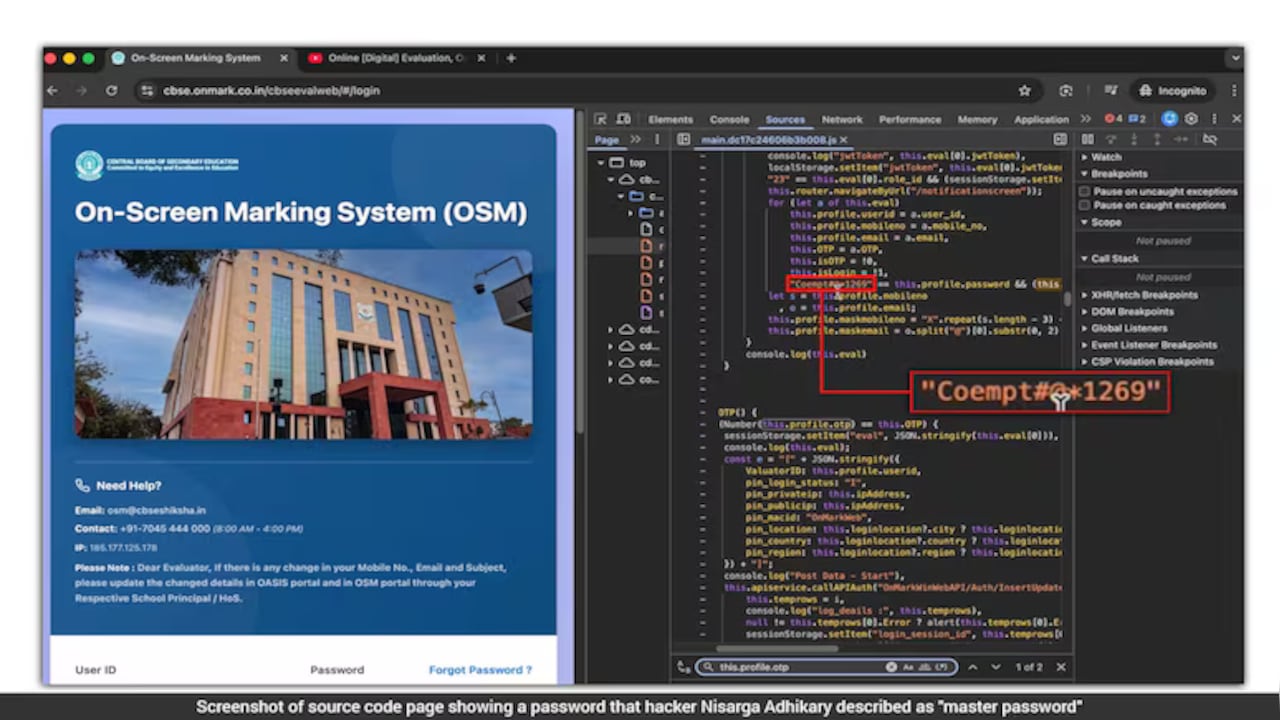The image size is (1280, 720).
Task: Click the osm@cbseshiksha.in email address
Action: [x=155, y=510]
